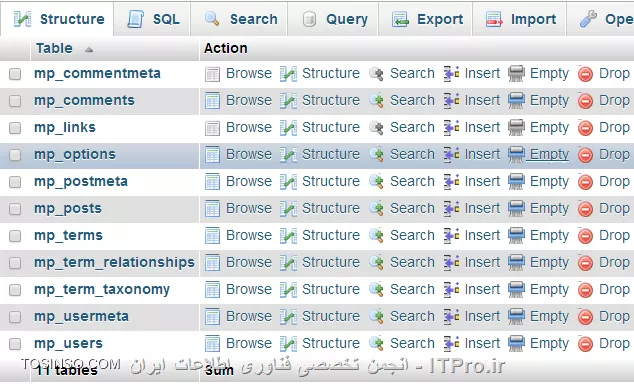Tick the mp_options checkbox
634x385 pixels.
click(15, 155)
